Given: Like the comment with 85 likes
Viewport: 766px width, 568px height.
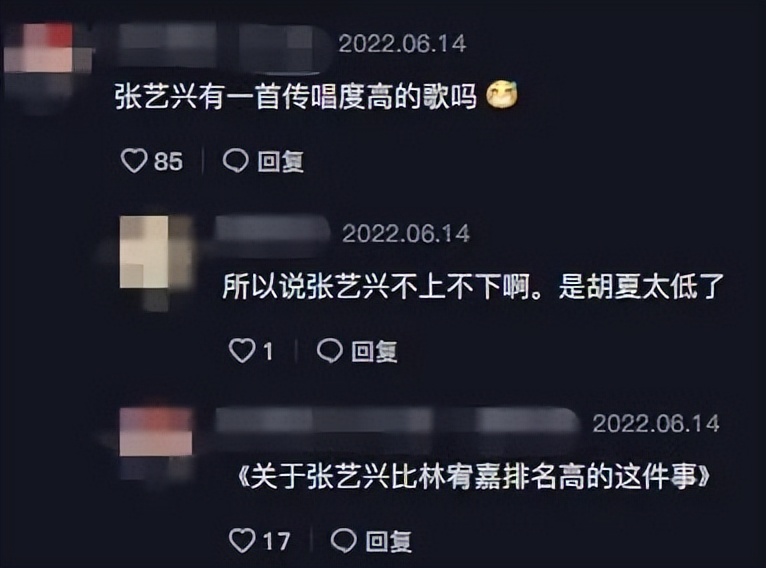Looking at the screenshot, I should (134, 161).
